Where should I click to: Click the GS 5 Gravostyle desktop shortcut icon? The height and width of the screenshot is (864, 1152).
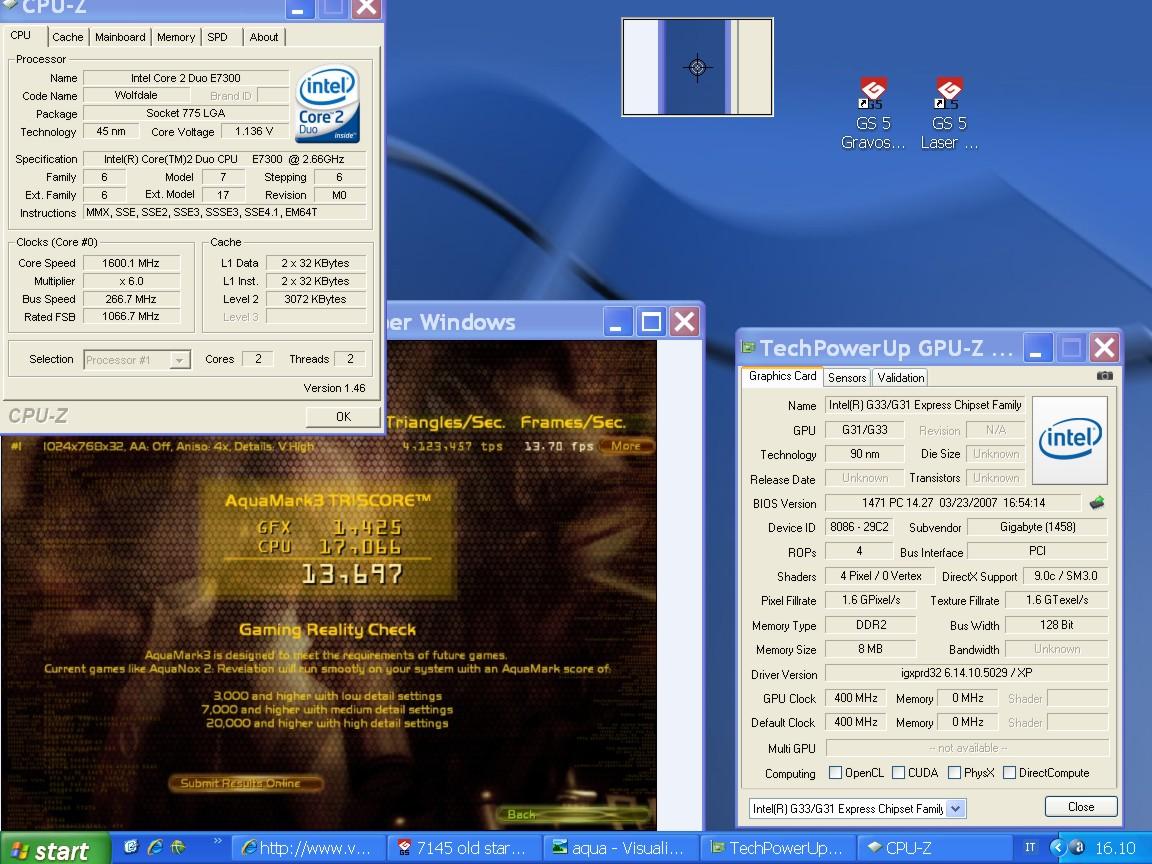(872, 93)
